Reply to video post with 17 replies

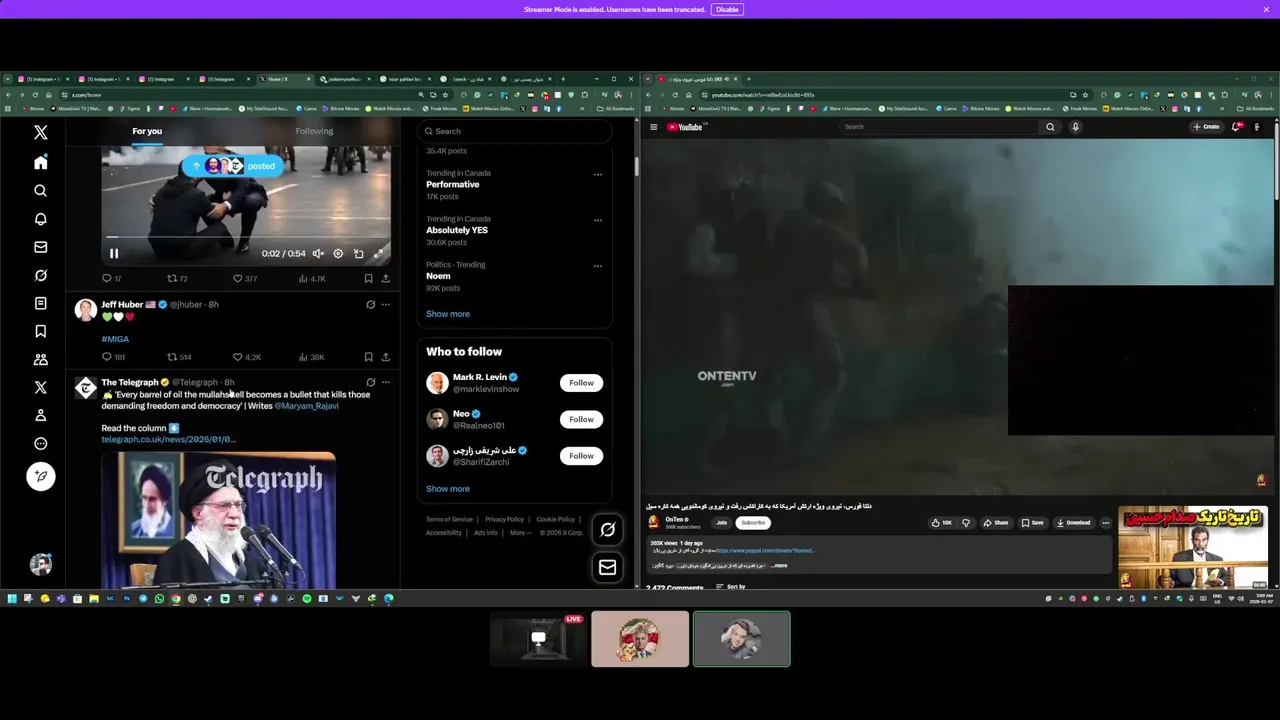point(112,279)
